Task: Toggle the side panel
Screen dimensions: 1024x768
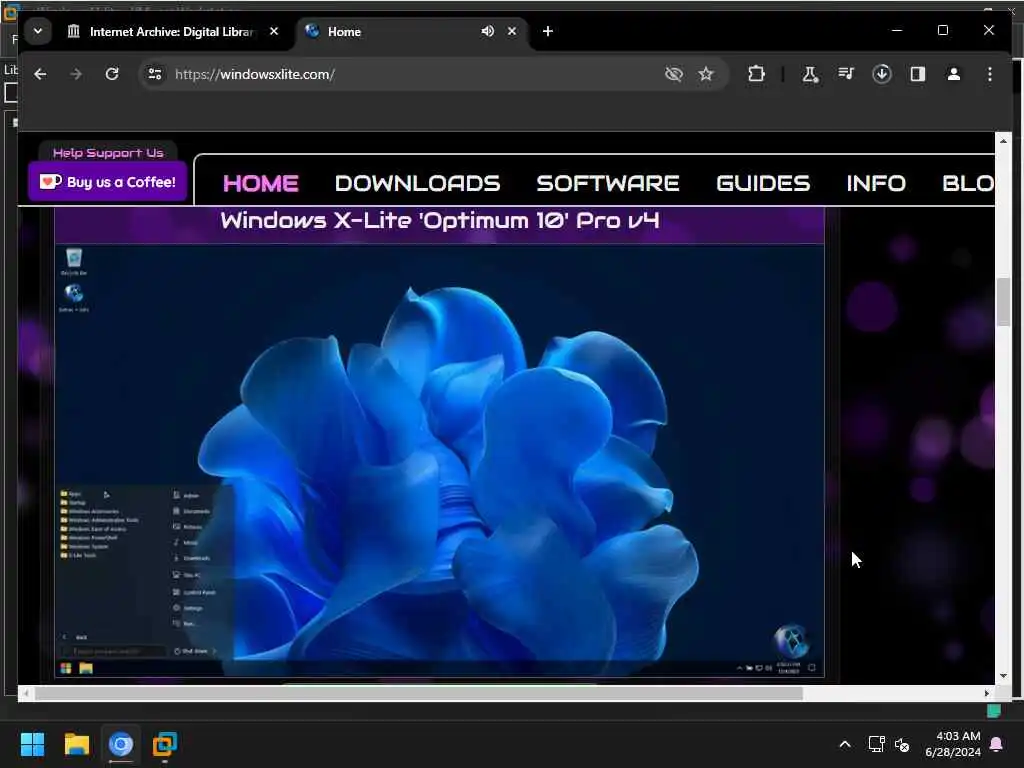Action: coord(918,74)
